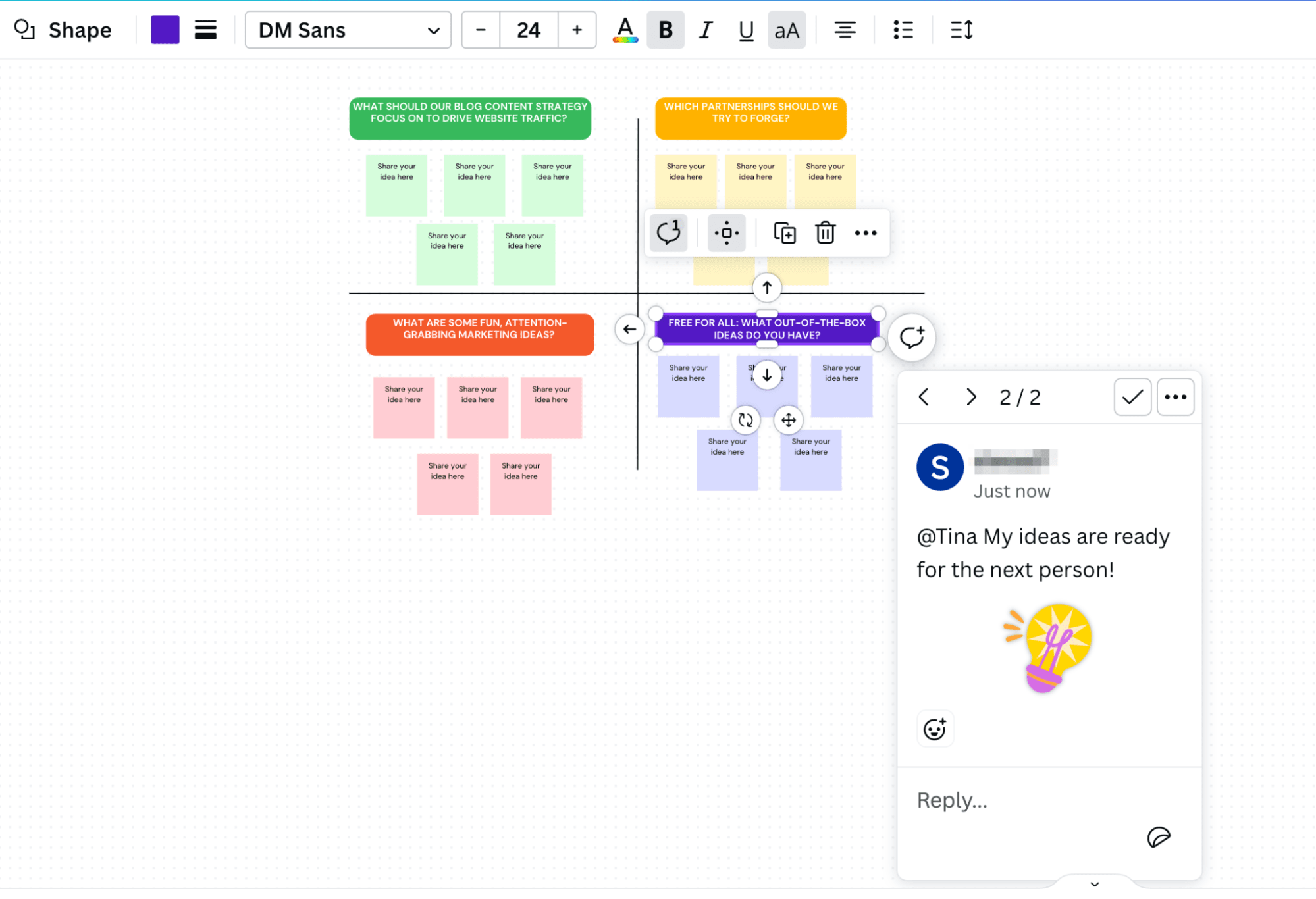
Task: Open the comment options menu
Action: (x=1175, y=396)
